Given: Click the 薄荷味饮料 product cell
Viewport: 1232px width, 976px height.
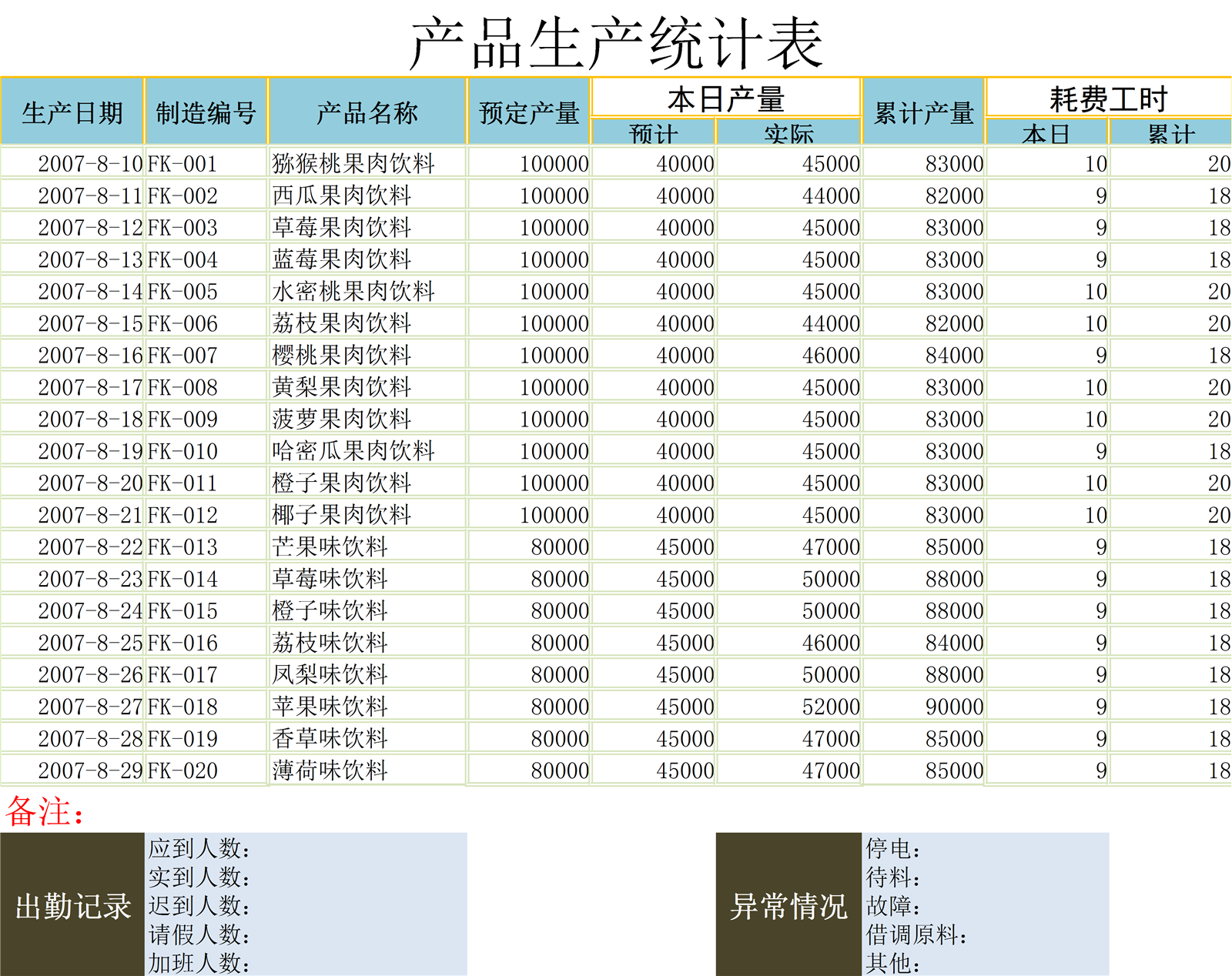Looking at the screenshot, I should click(330, 770).
